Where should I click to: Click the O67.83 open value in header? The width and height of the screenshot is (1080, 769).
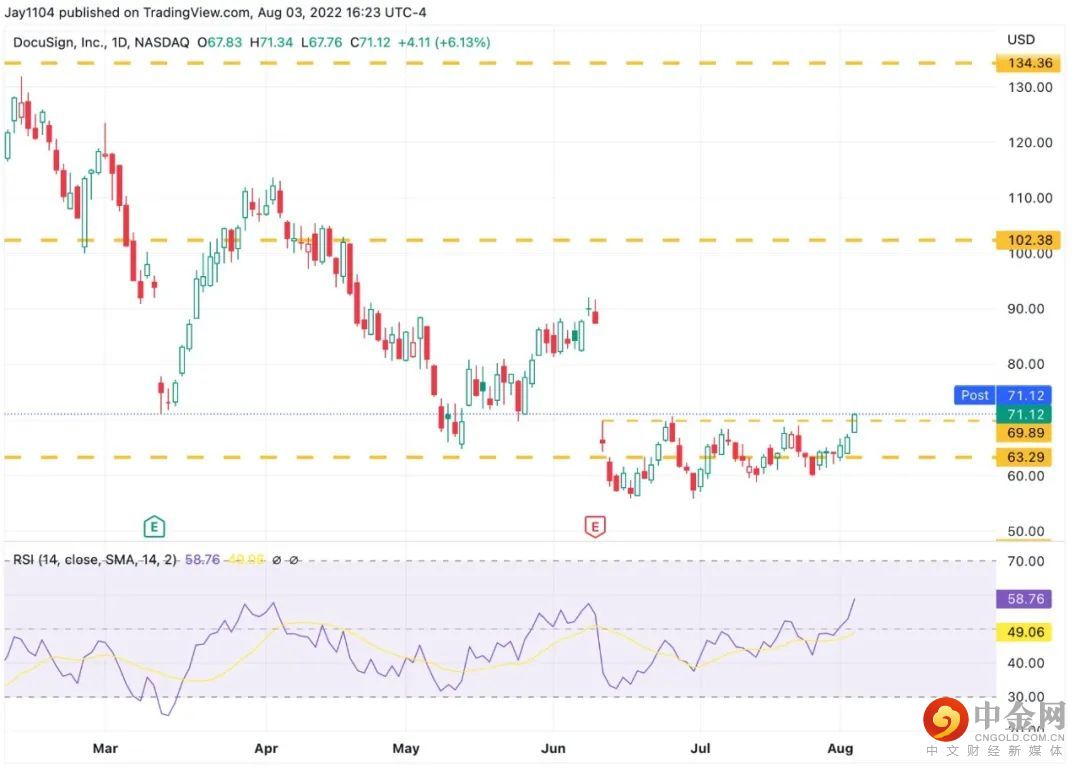coord(219,43)
